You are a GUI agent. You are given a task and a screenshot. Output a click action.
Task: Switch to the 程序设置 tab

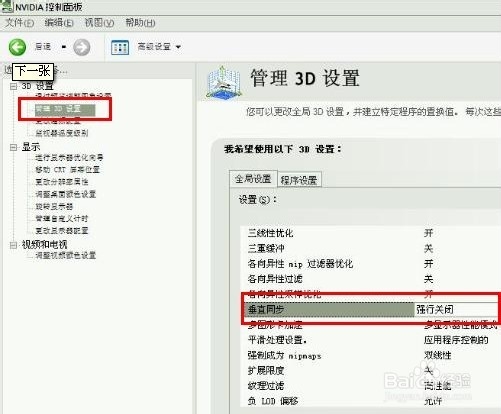(x=299, y=180)
